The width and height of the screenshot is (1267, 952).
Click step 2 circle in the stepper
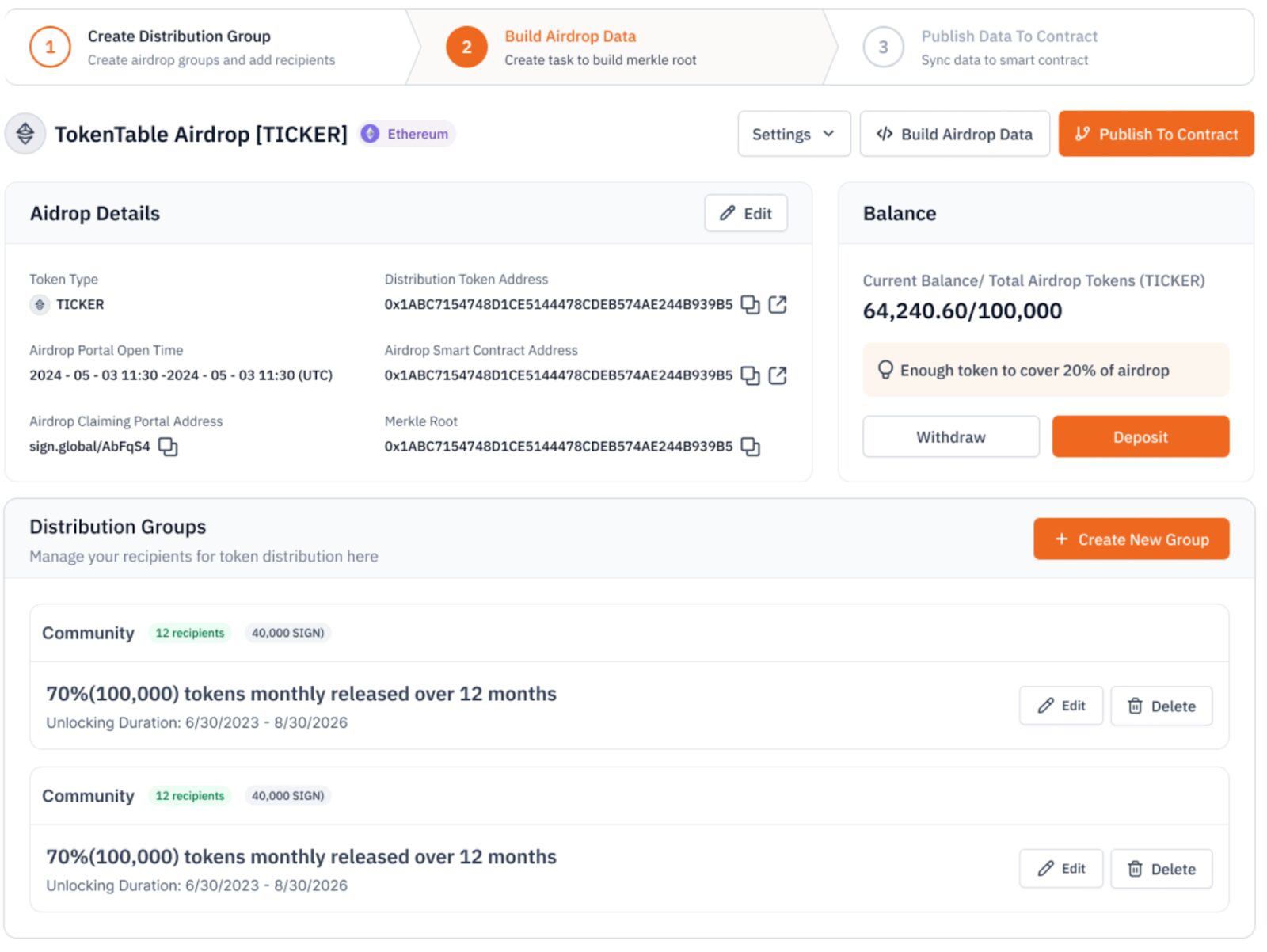466,47
